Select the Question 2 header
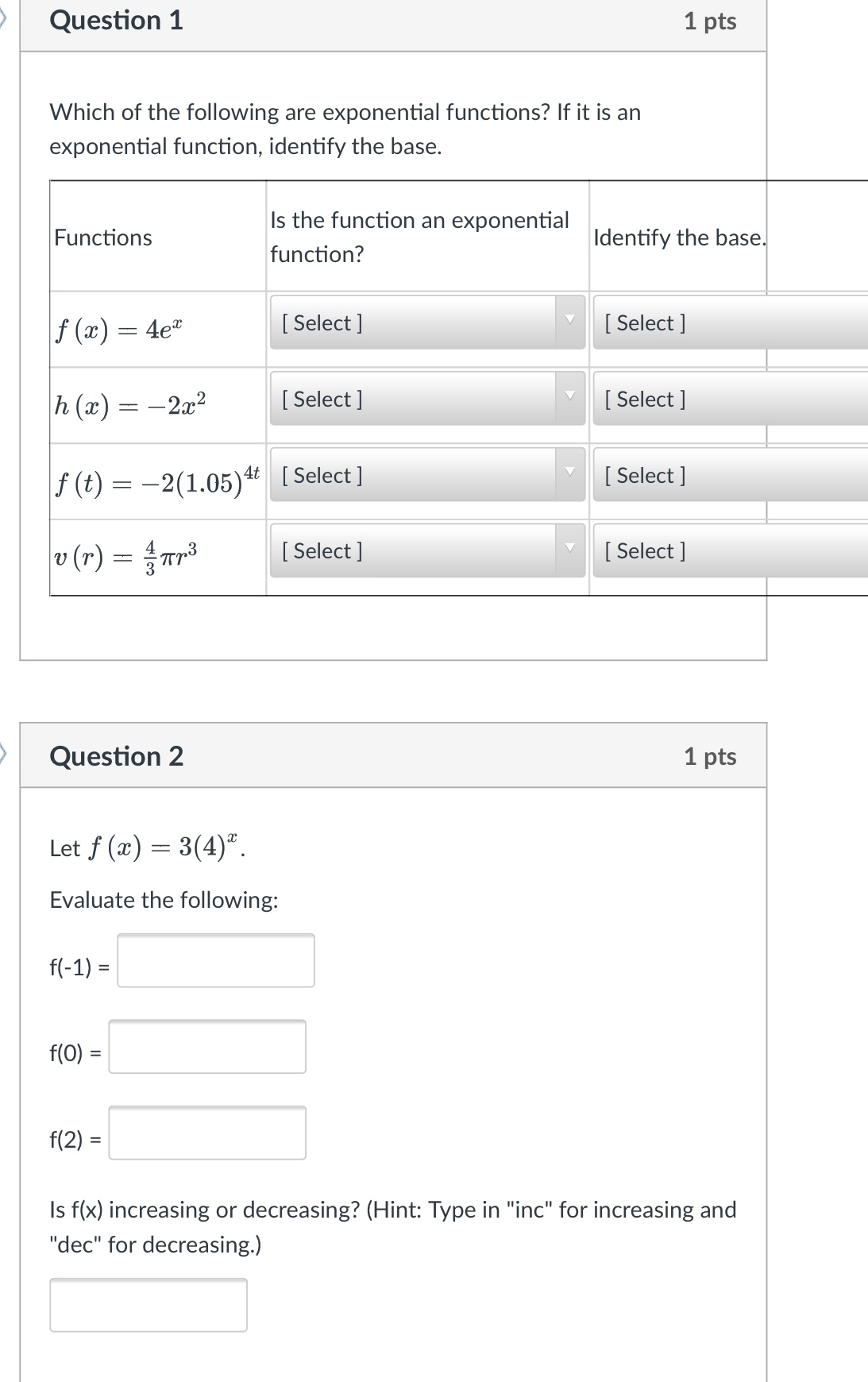 point(116,756)
